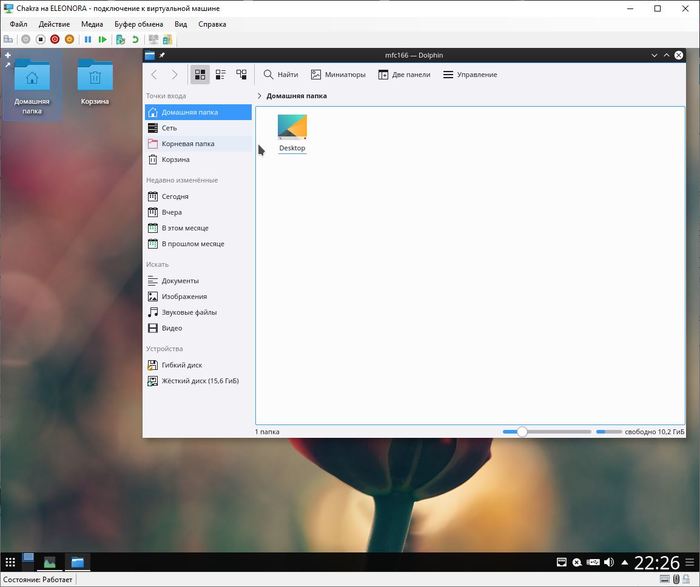Viewport: 700px width, 587px height.
Task: Open the Управление hamburger menu
Action: pyautogui.click(x=470, y=74)
